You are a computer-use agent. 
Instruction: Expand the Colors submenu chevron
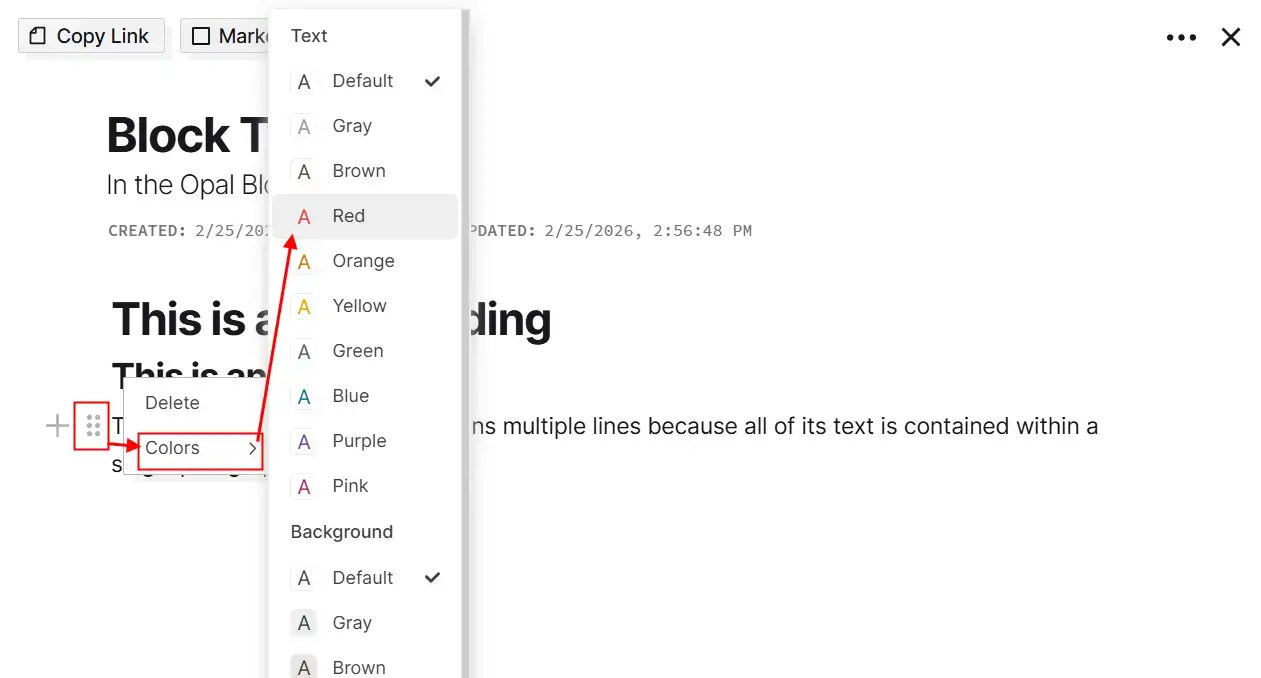[252, 448]
